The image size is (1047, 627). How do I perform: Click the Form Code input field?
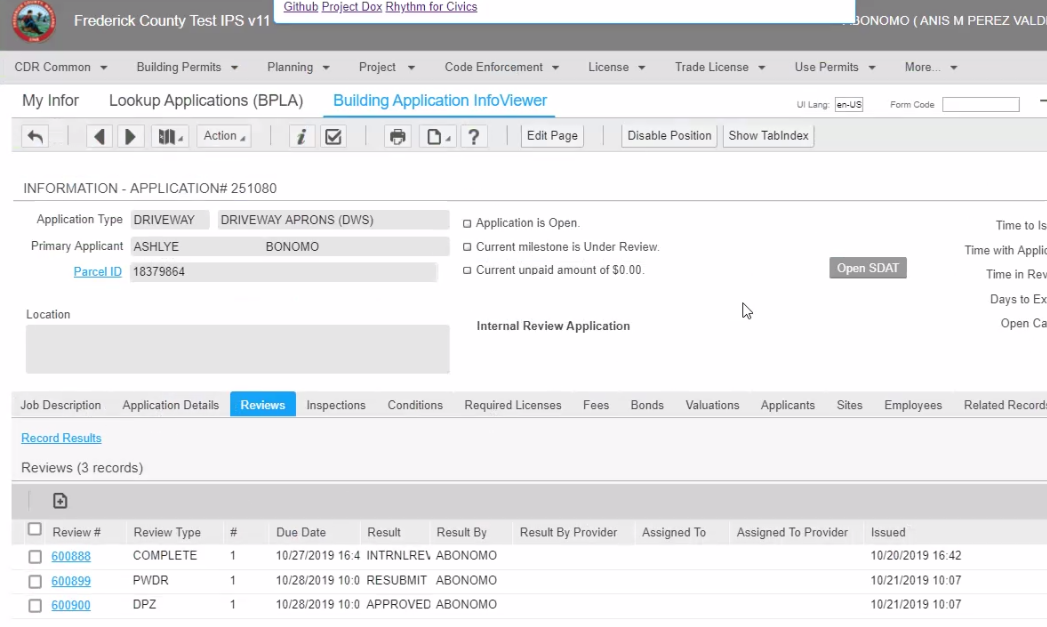tap(981, 105)
